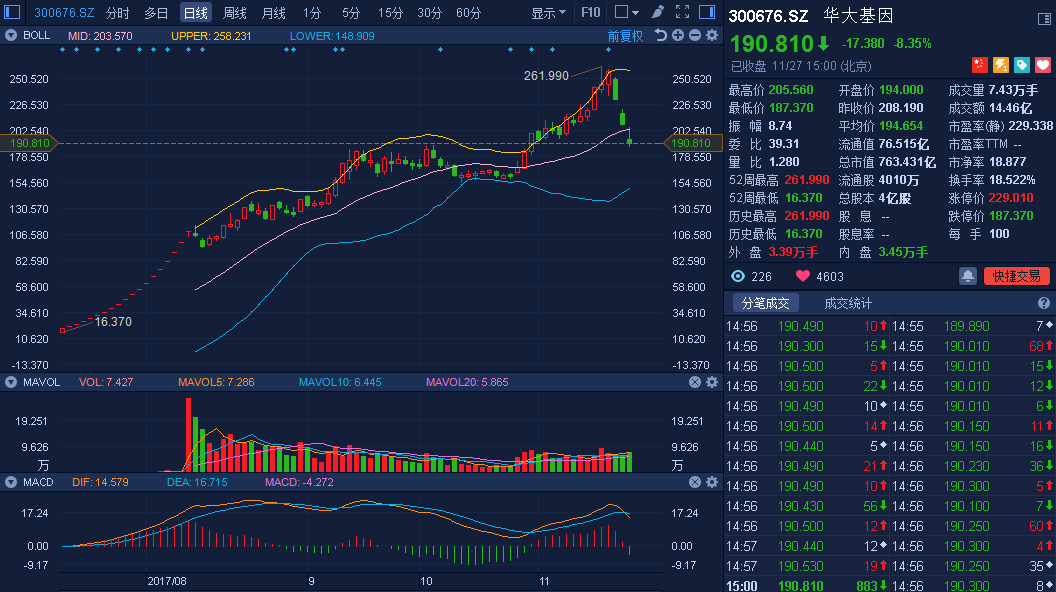This screenshot has width=1056, height=592.
Task: Close the MACD indicator panel
Action: click(695, 482)
